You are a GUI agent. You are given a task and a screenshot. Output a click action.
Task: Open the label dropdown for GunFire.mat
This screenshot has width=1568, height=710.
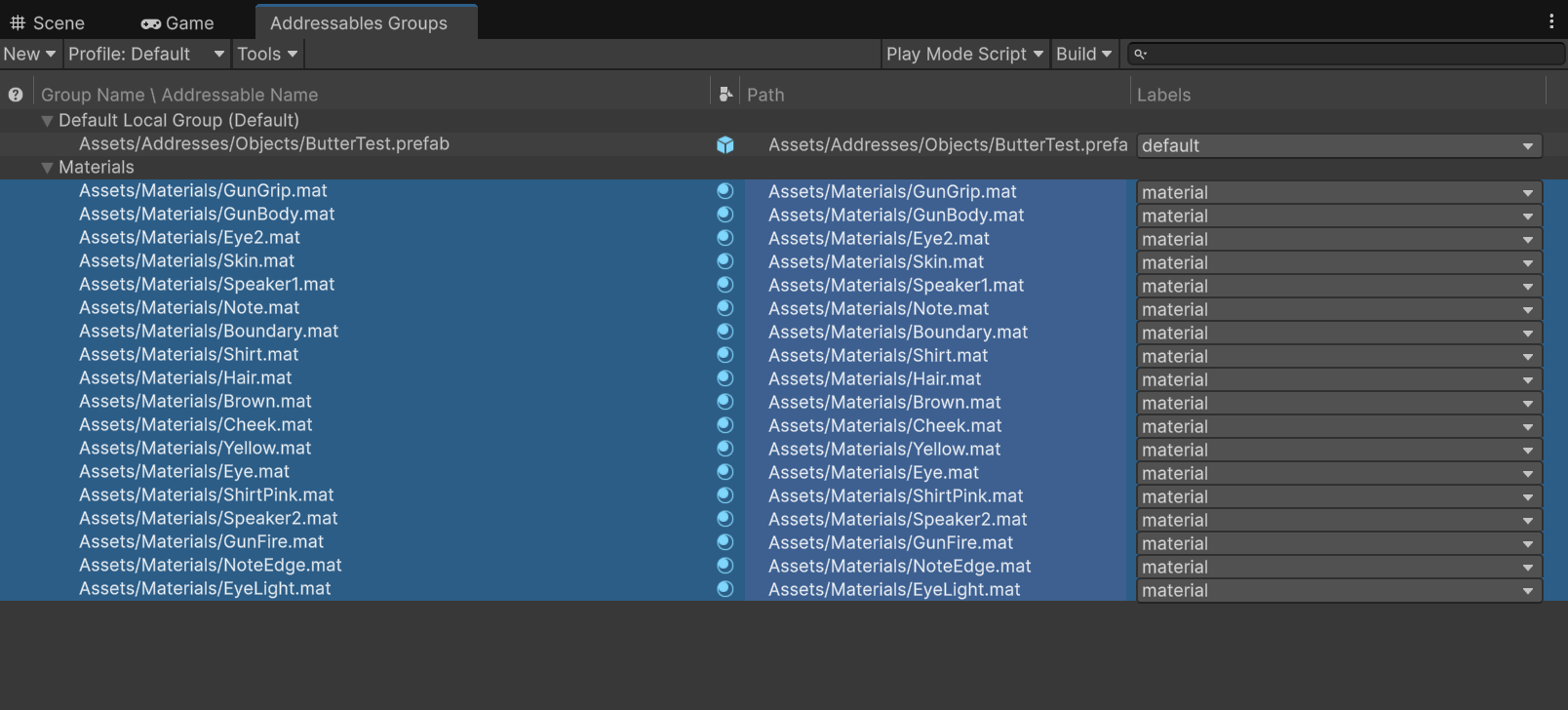pyautogui.click(x=1339, y=543)
